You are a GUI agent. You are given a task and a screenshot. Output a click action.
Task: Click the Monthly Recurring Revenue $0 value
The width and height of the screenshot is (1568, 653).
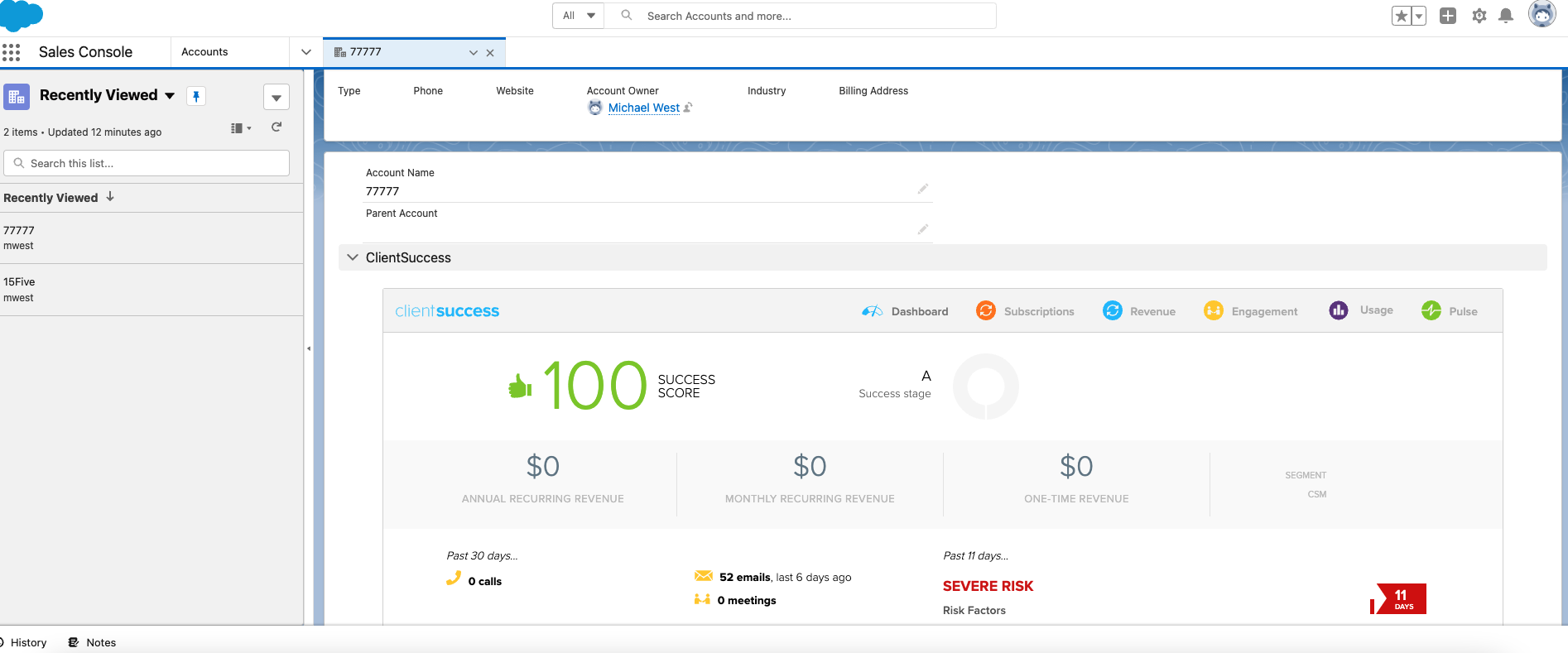(x=810, y=466)
